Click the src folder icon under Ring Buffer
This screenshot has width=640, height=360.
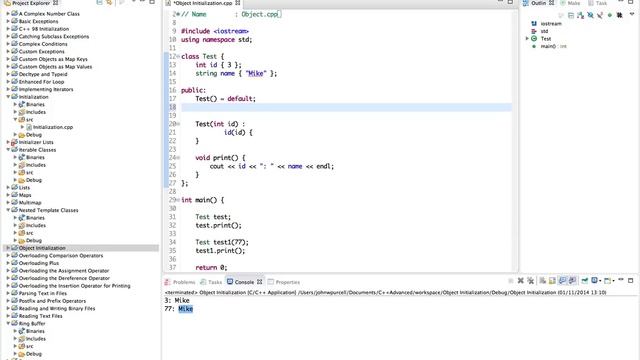click(x=22, y=346)
